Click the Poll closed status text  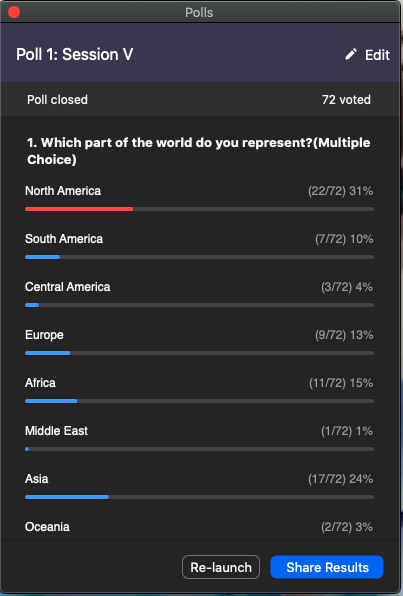(x=57, y=100)
